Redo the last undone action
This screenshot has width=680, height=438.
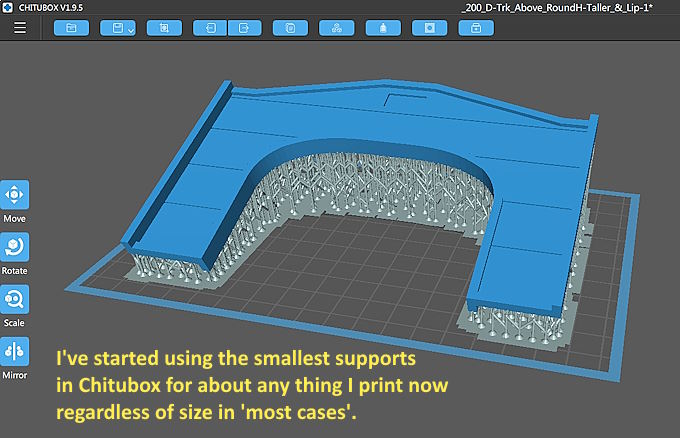pyautogui.click(x=242, y=28)
